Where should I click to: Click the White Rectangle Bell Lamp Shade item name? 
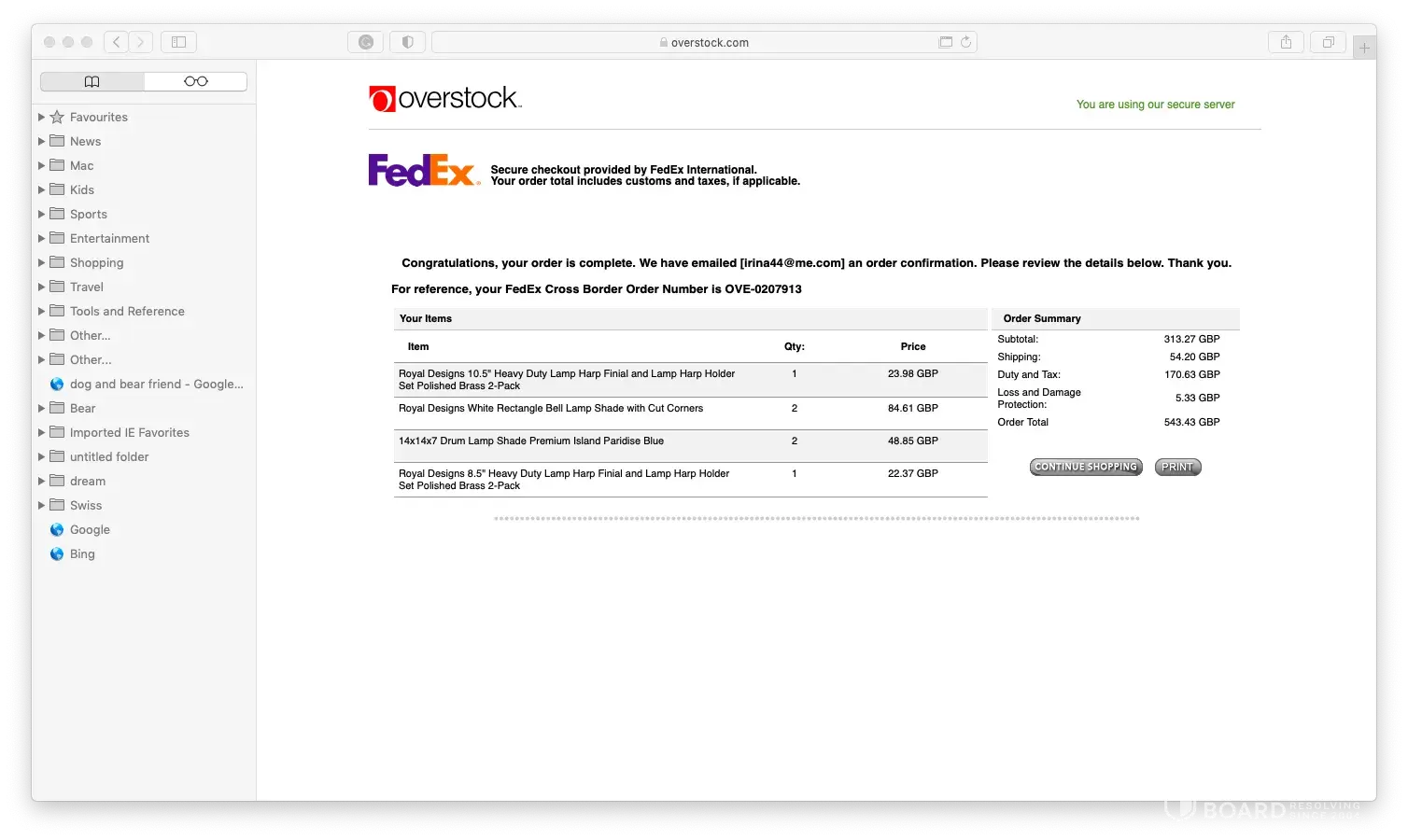tap(551, 408)
